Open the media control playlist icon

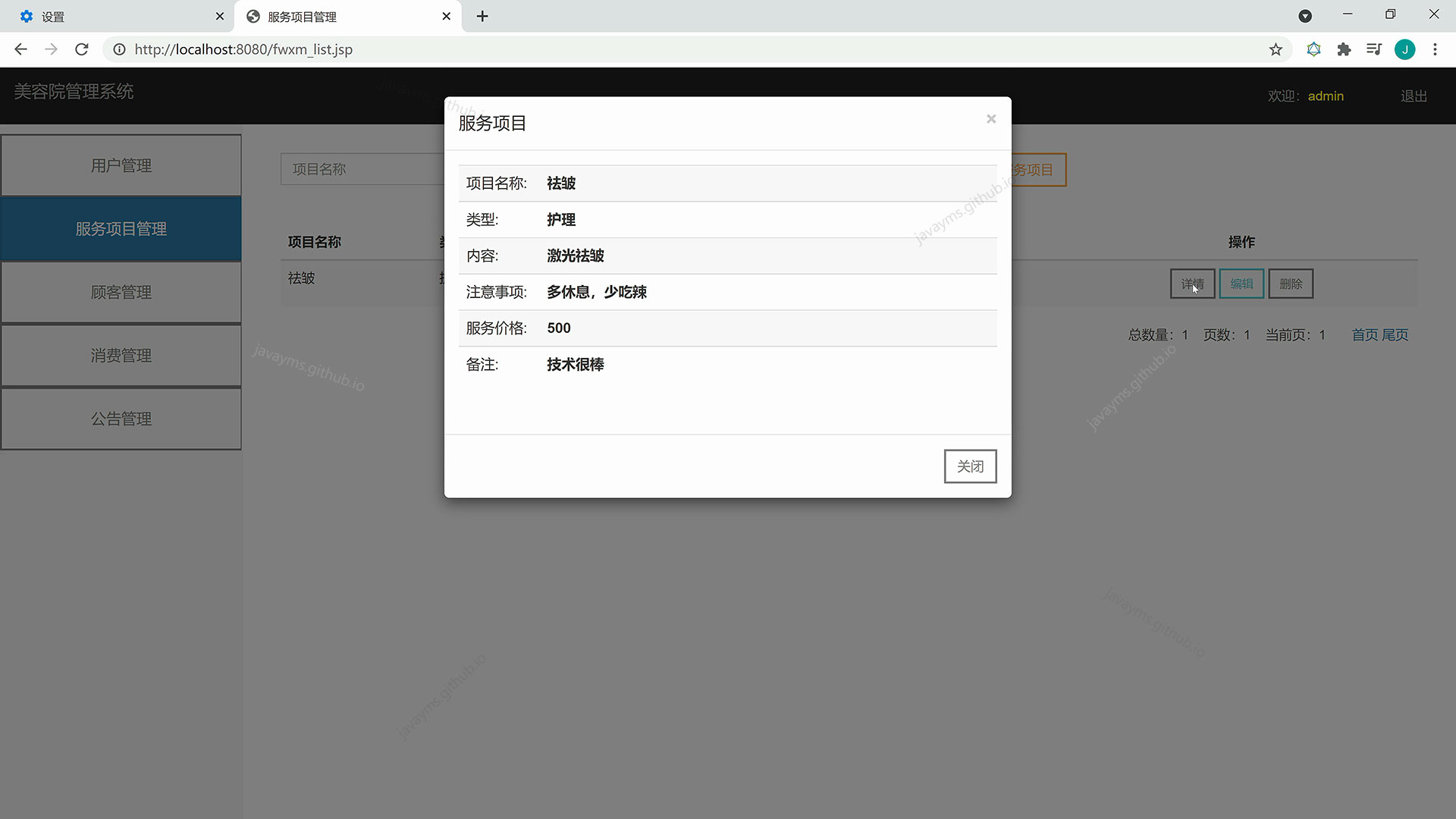(1373, 50)
